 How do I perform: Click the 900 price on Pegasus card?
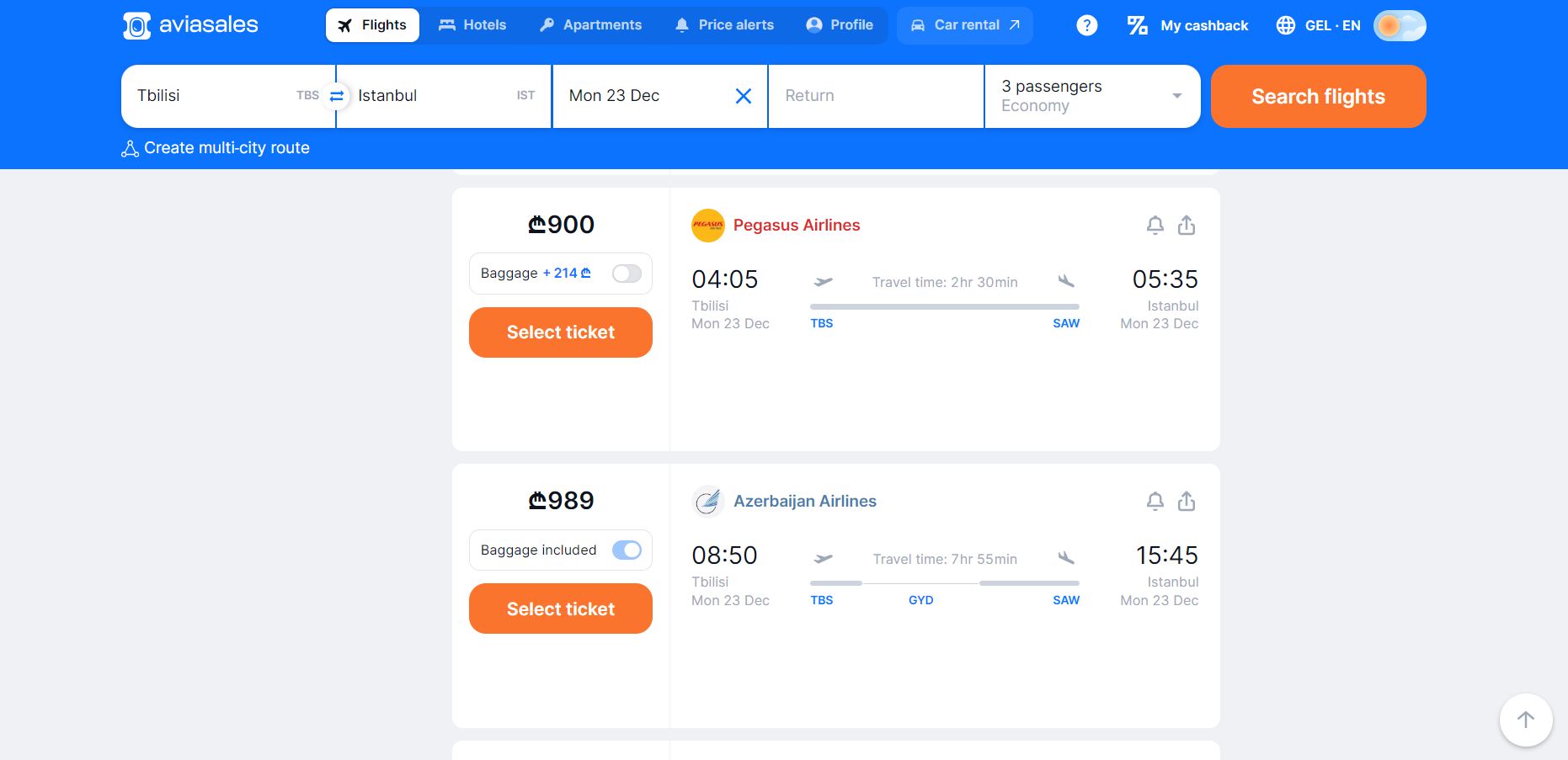tap(561, 225)
